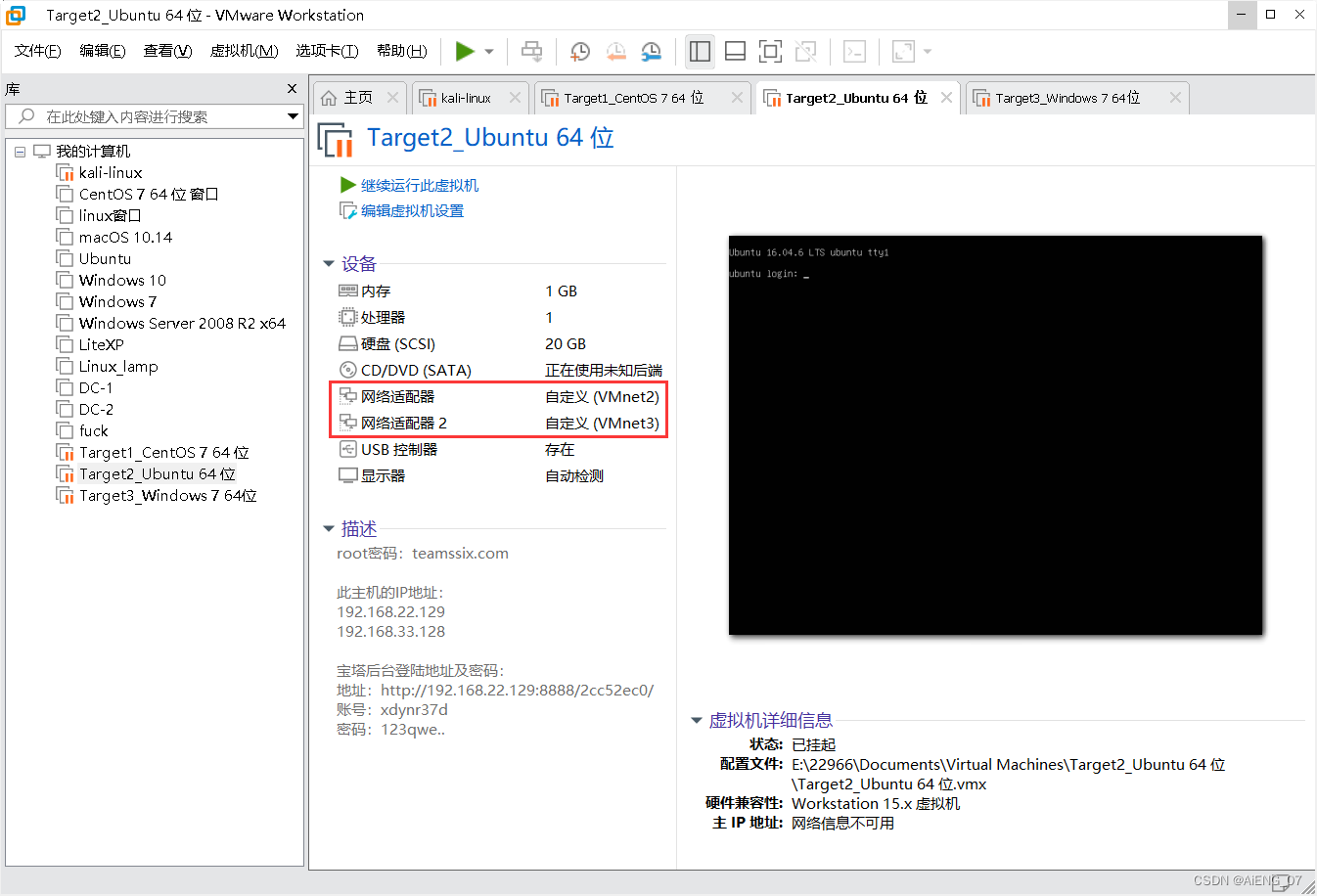This screenshot has width=1317, height=896.
Task: Select Windows Server 2008 R2 x64 entry
Action: (182, 324)
